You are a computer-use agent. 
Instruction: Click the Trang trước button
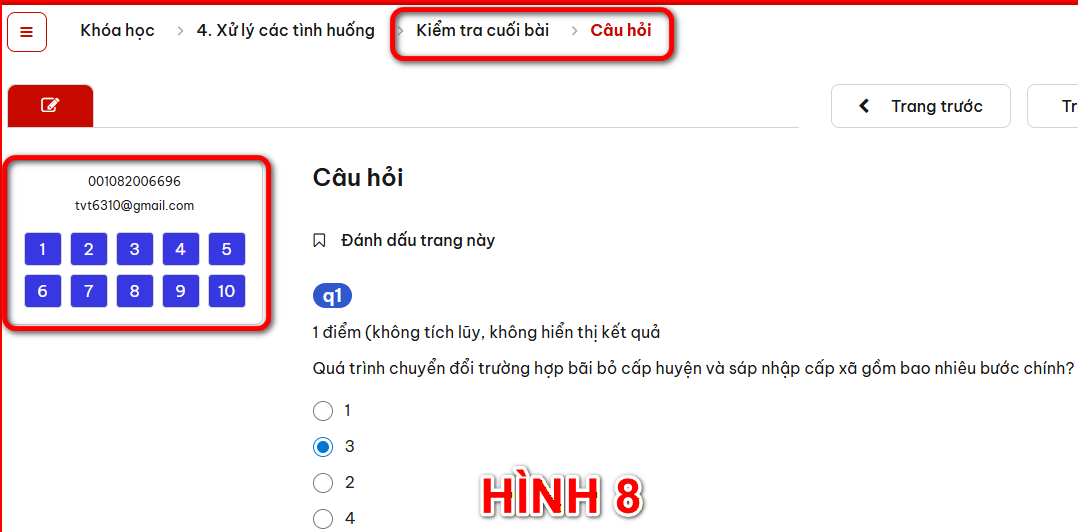pyautogui.click(x=921, y=106)
